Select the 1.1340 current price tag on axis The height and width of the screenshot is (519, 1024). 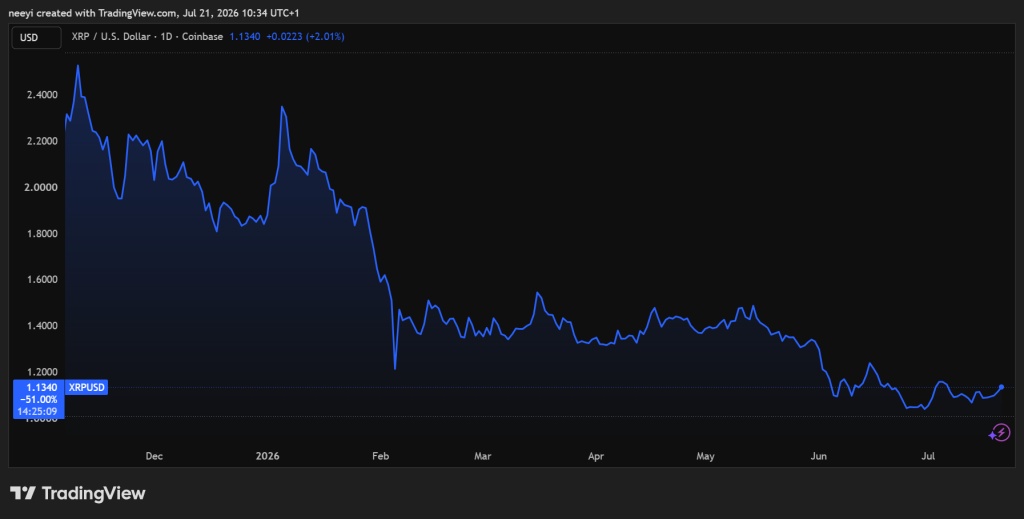click(x=42, y=387)
